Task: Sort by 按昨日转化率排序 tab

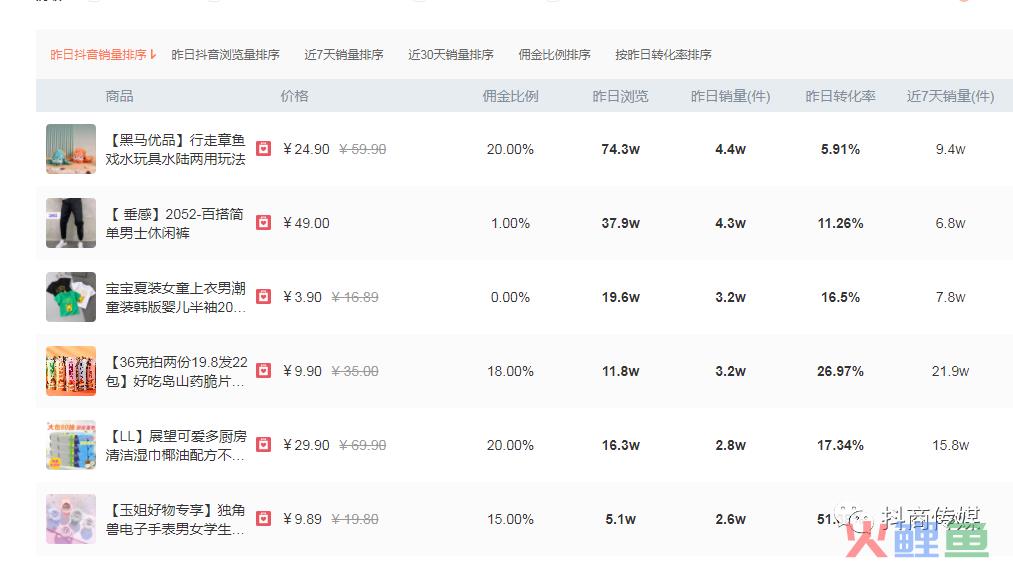Action: [663, 55]
